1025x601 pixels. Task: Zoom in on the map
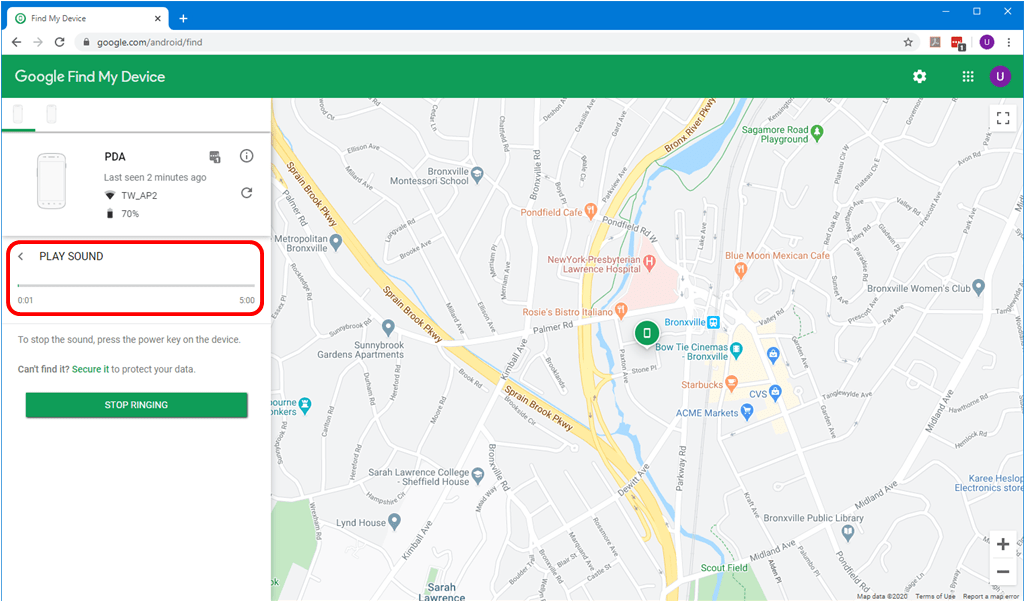(1003, 544)
